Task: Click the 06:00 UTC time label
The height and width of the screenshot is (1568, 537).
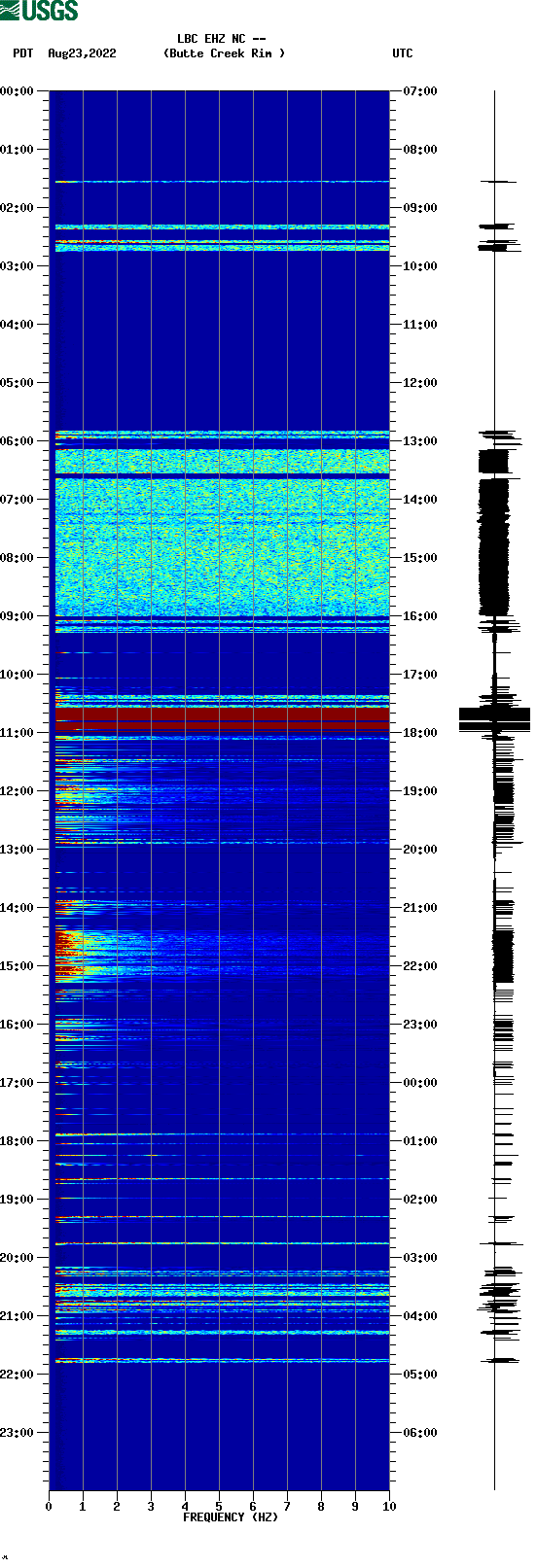Action: (x=420, y=1433)
